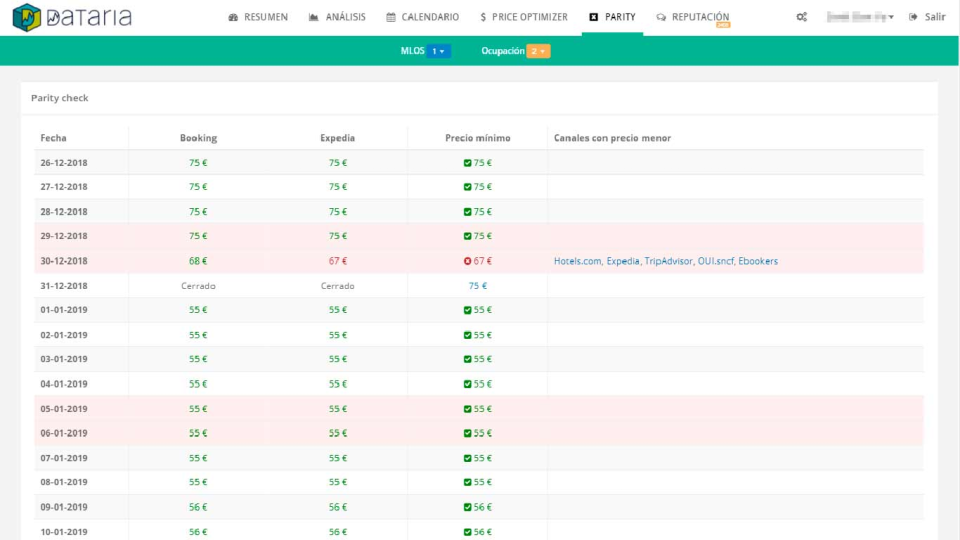
Task: Open the Ocupación dropdown showing 2
Action: (x=538, y=51)
